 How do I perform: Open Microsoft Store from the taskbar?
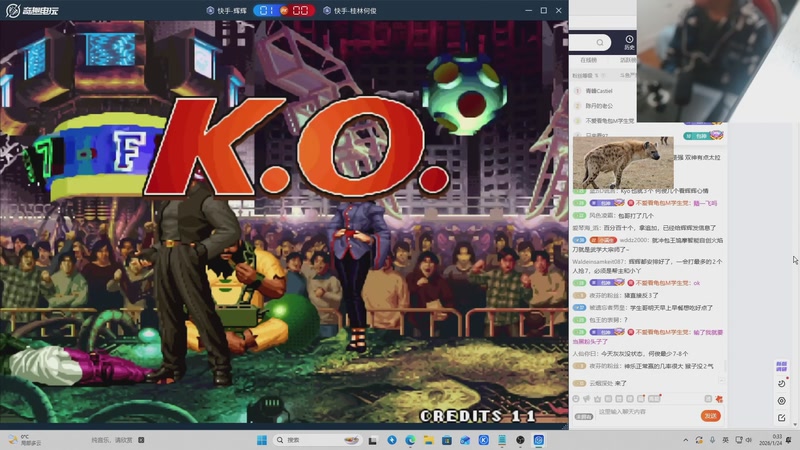coord(447,440)
